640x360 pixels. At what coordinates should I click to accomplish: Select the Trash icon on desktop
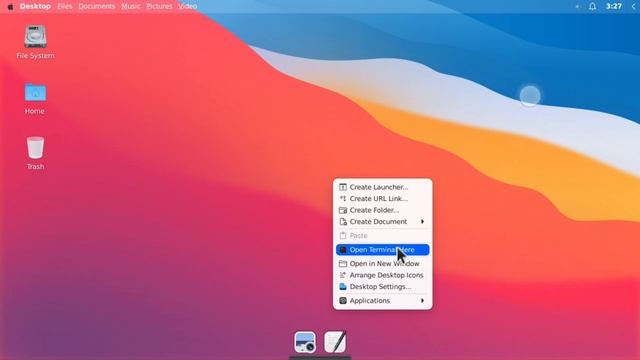(35, 147)
